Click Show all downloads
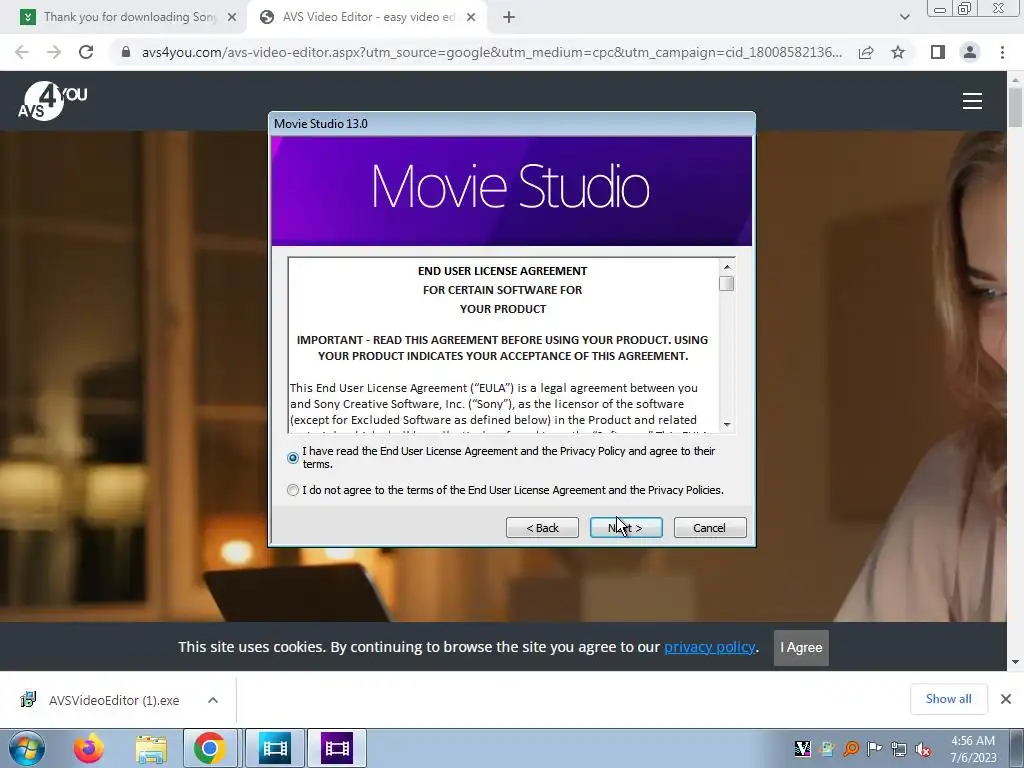The width and height of the screenshot is (1024, 768). [948, 699]
